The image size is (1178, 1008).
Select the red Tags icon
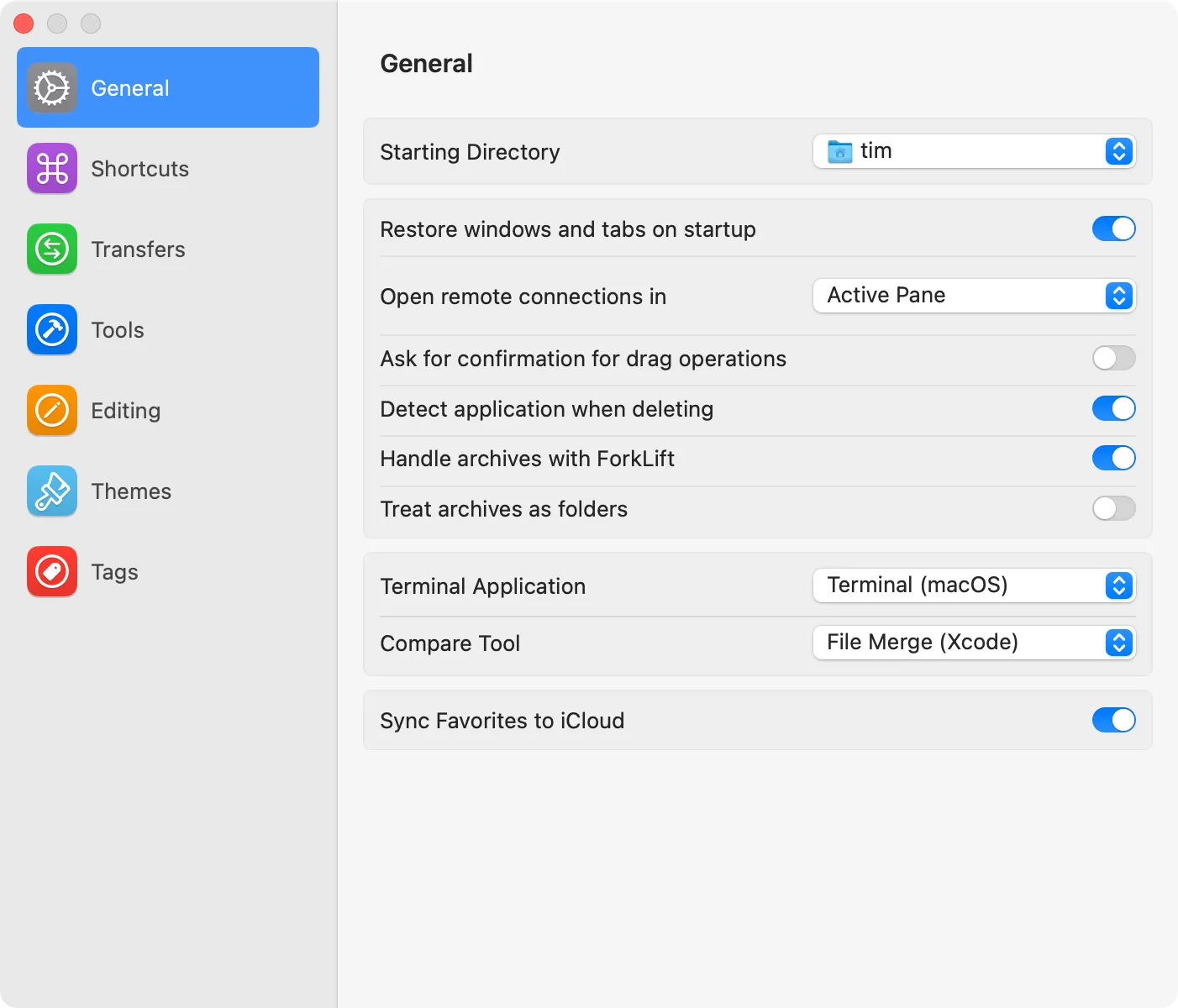point(52,572)
